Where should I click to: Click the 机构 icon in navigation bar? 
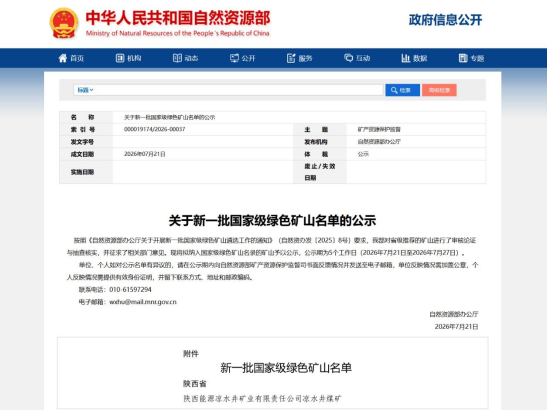click(x=120, y=58)
